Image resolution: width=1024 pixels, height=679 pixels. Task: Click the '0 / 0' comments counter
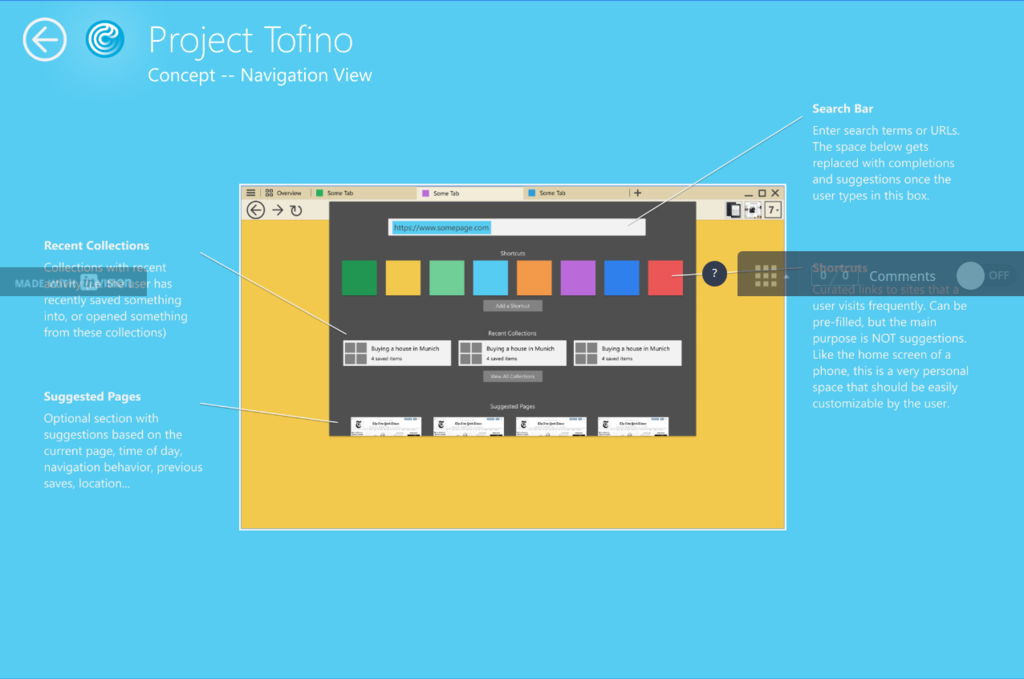(x=834, y=276)
